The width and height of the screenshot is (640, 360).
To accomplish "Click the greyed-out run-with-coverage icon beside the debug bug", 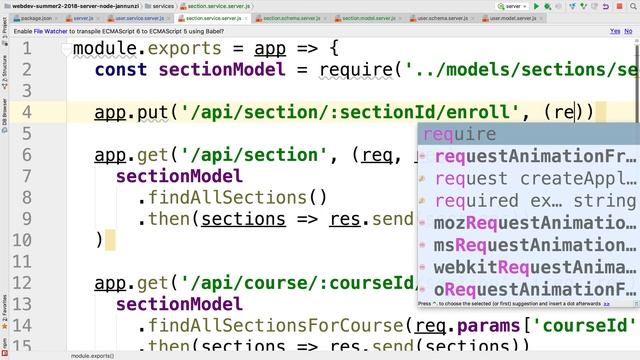I will pos(559,6).
